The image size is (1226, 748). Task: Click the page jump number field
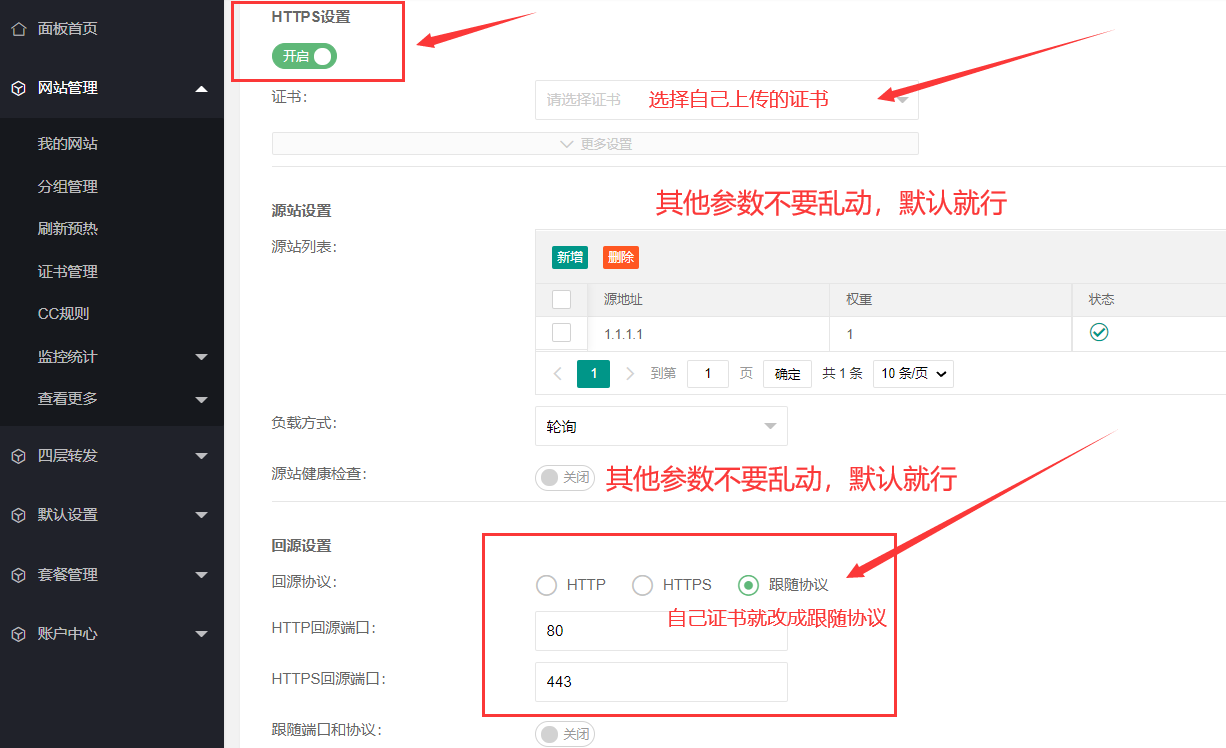[x=708, y=374]
